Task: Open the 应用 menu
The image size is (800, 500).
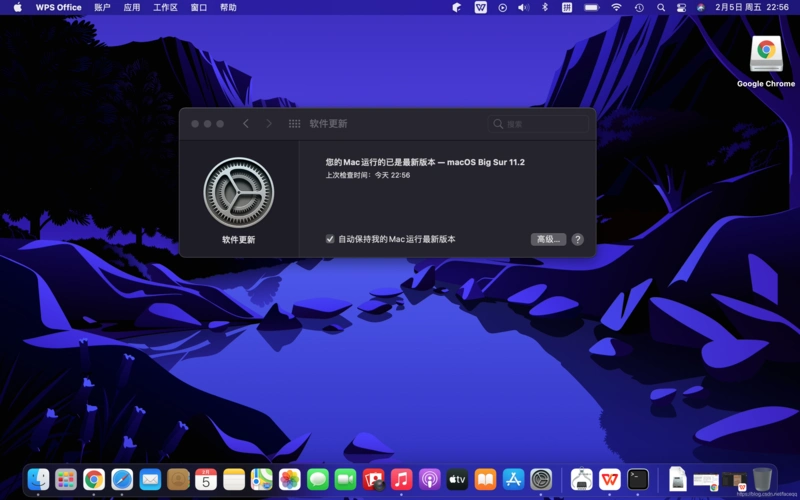Action: pyautogui.click(x=132, y=7)
